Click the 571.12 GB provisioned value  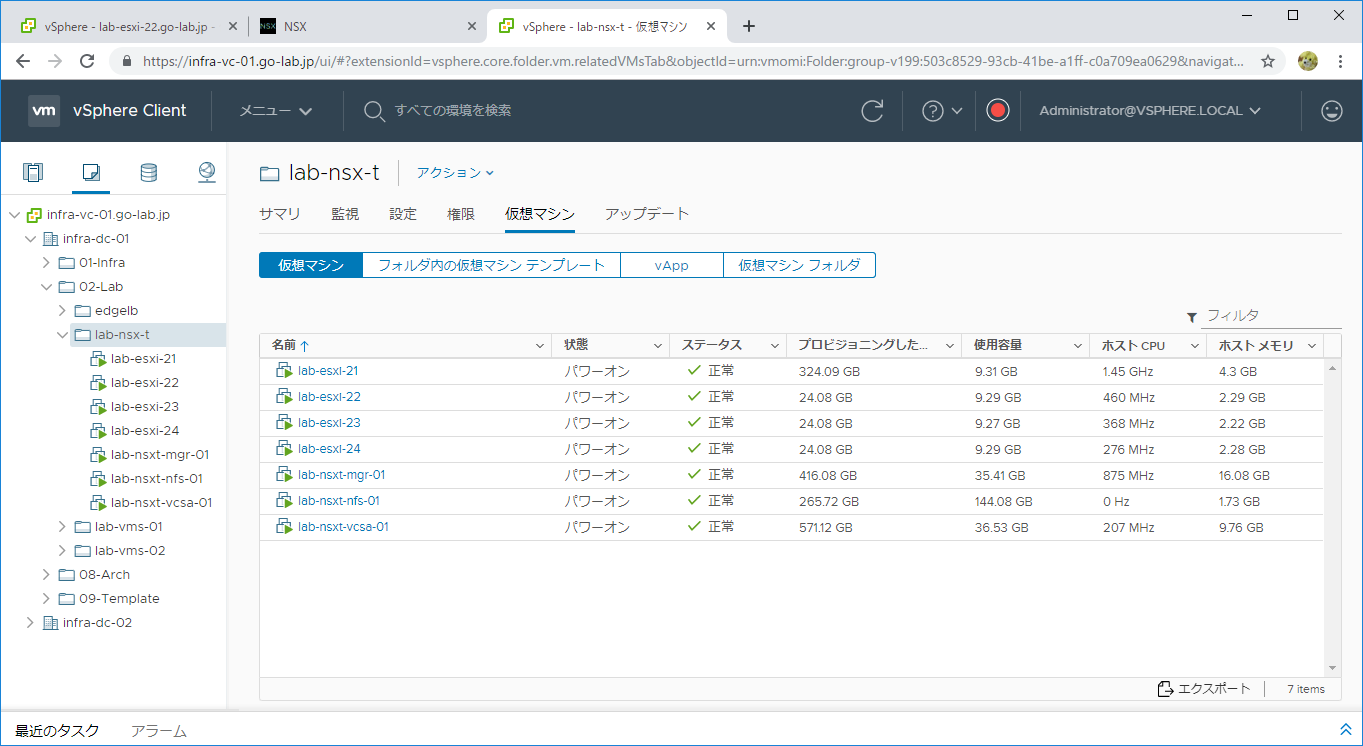click(825, 527)
